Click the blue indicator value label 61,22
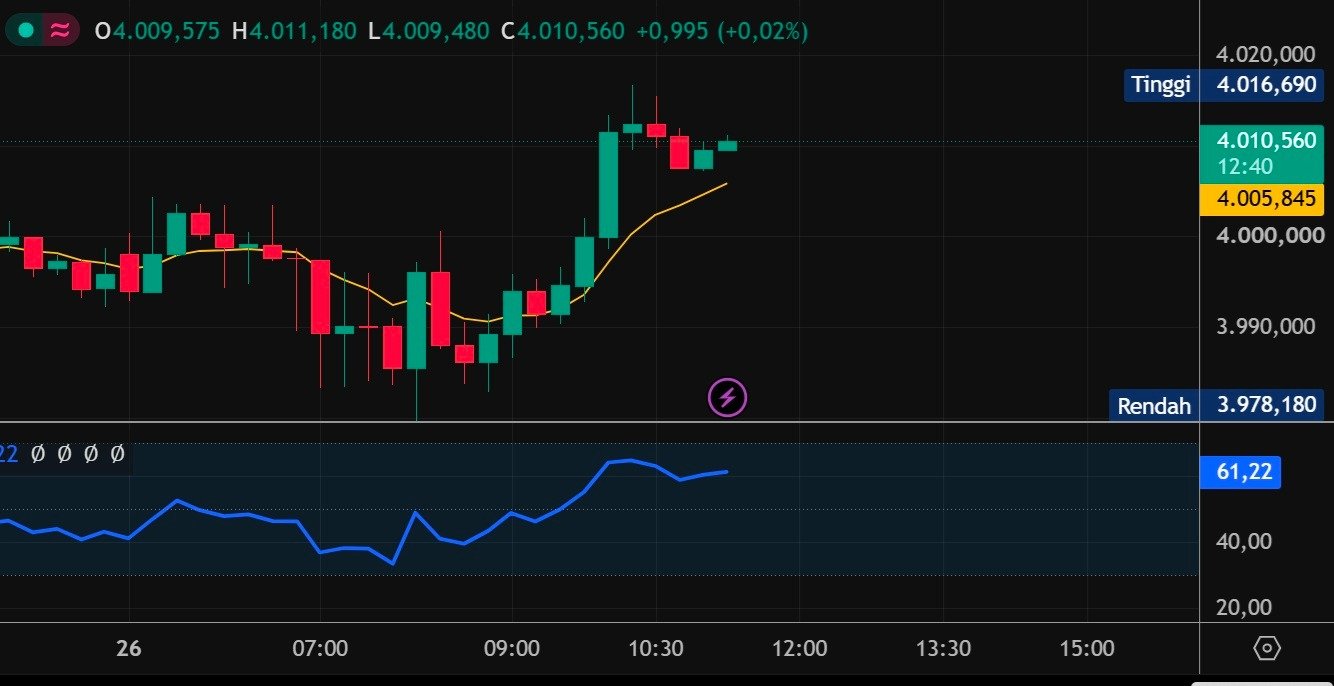 tap(1240, 472)
